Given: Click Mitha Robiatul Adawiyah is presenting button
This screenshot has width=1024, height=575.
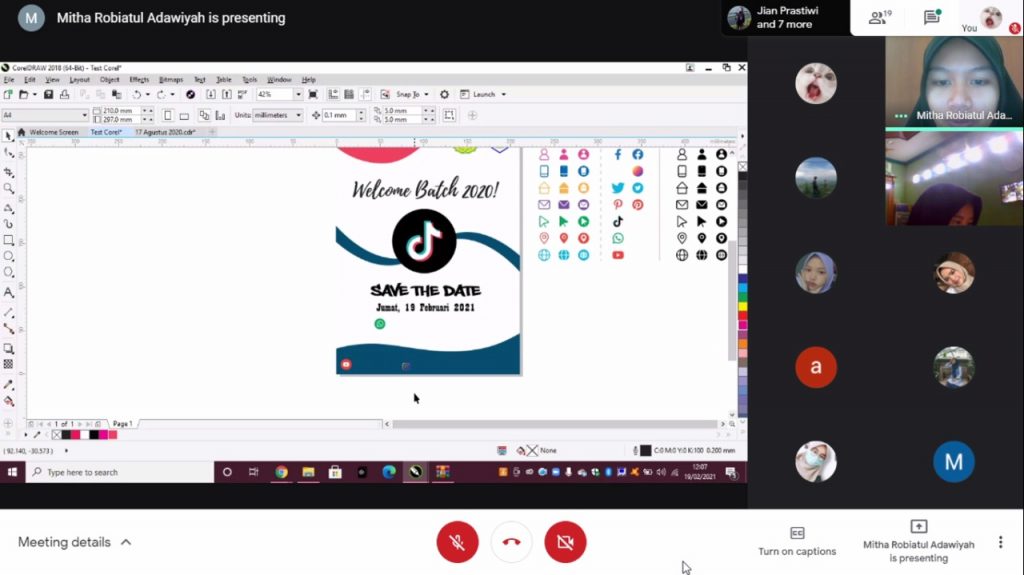Looking at the screenshot, I should (918, 542).
